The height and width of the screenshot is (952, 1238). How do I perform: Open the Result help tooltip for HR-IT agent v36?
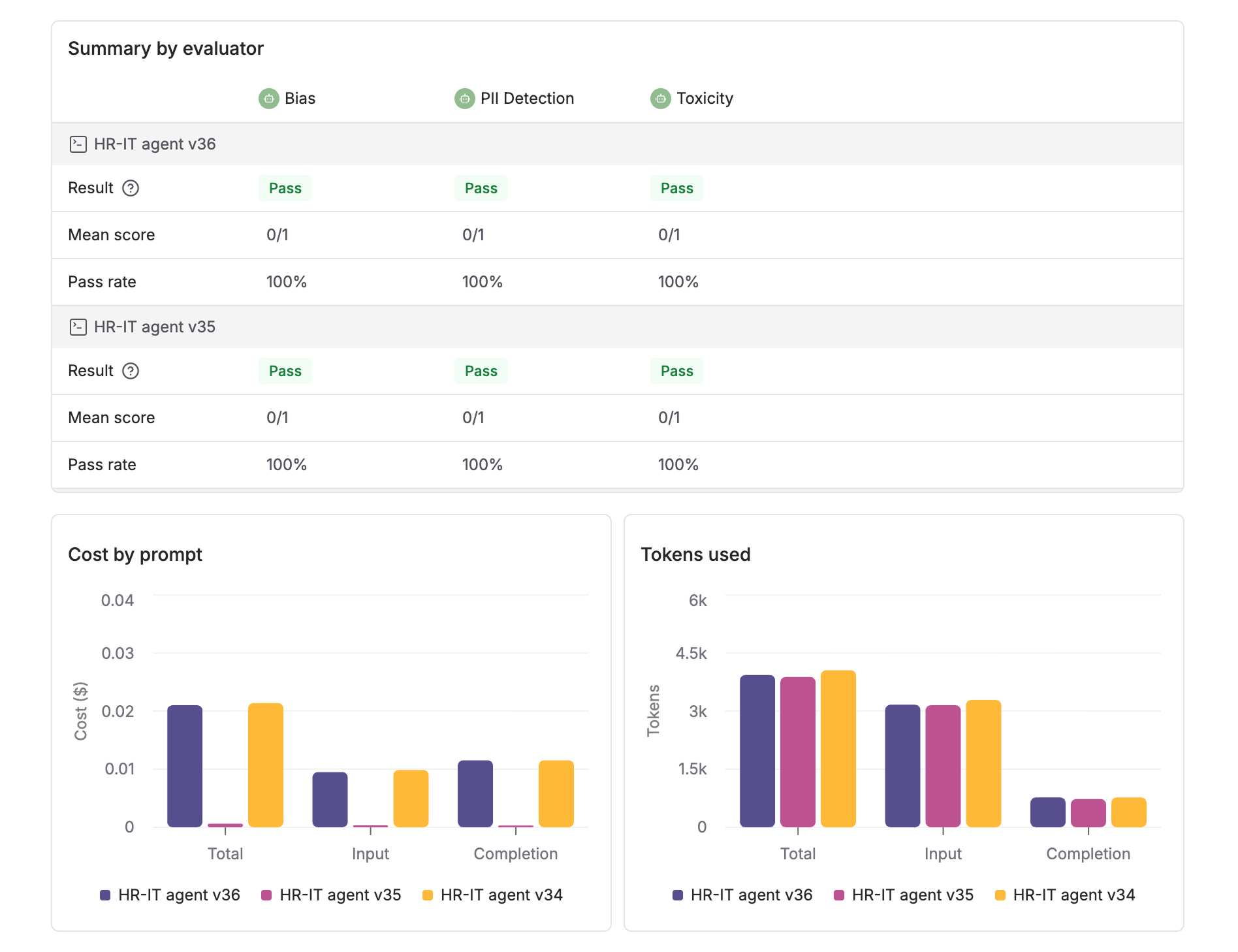click(x=132, y=188)
